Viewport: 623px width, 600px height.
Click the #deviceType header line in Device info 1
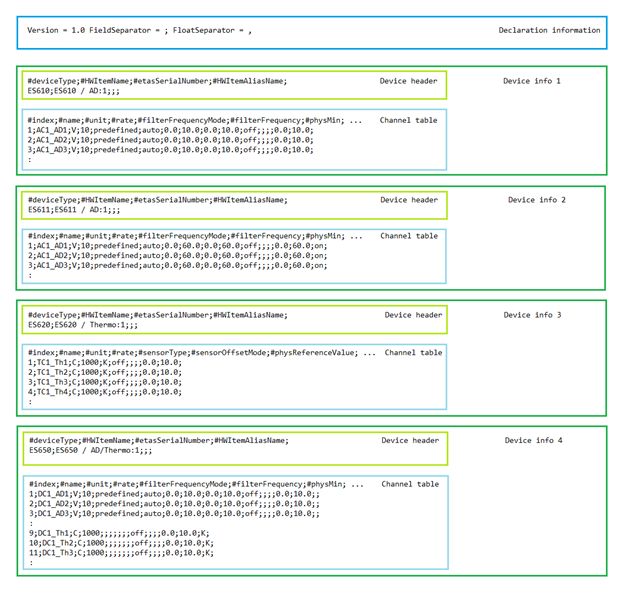tap(157, 81)
